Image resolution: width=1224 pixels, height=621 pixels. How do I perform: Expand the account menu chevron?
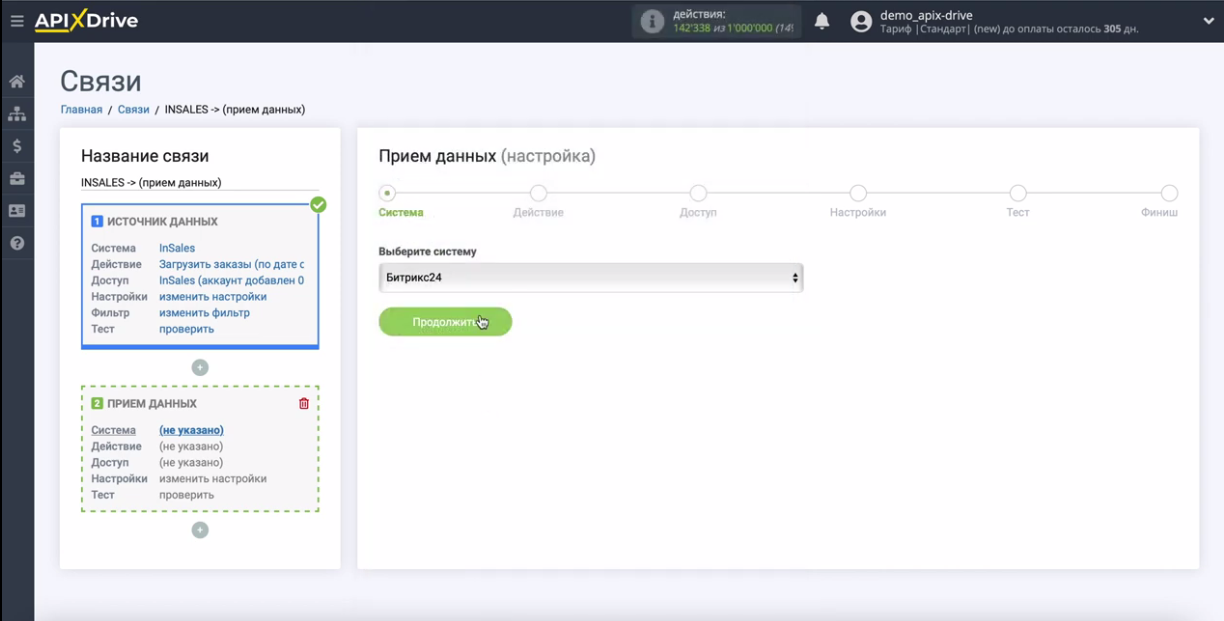[x=1208, y=21]
